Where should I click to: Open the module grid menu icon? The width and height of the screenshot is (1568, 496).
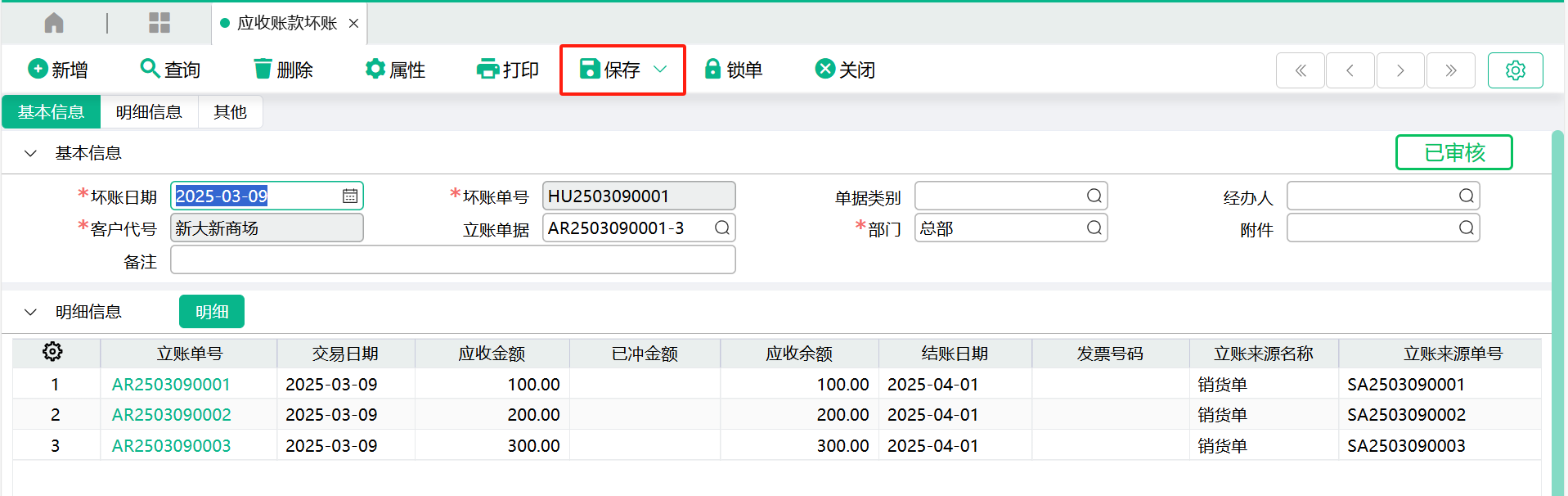coord(159,23)
